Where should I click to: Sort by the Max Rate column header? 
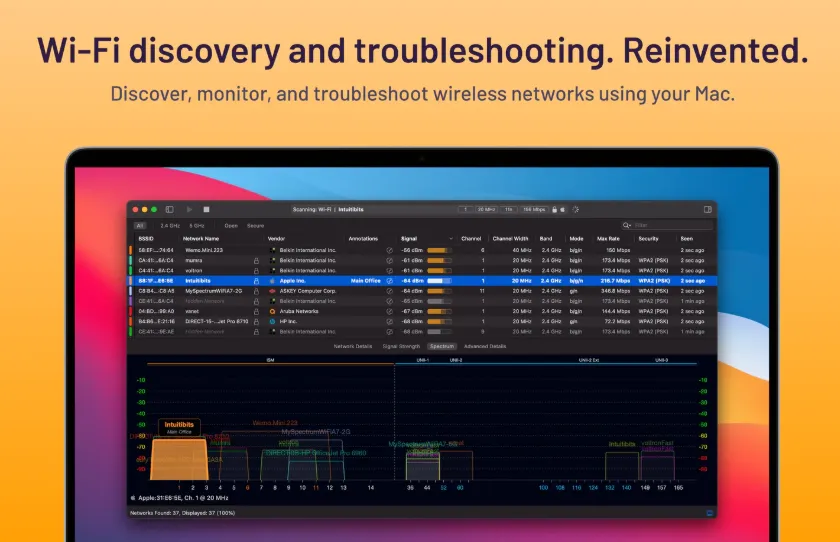608,239
